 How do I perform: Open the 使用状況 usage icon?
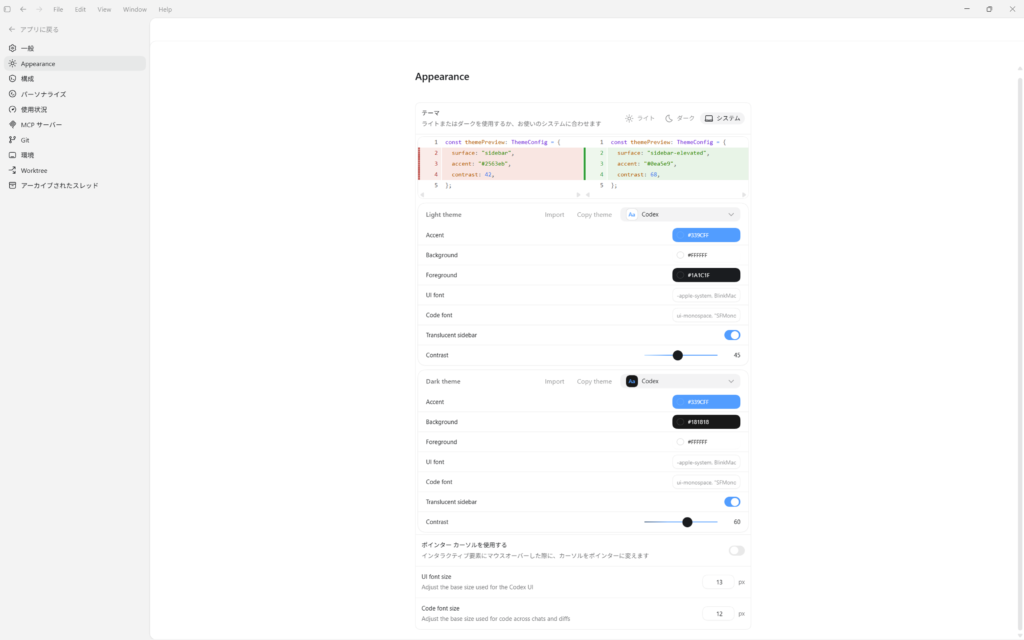pos(12,109)
